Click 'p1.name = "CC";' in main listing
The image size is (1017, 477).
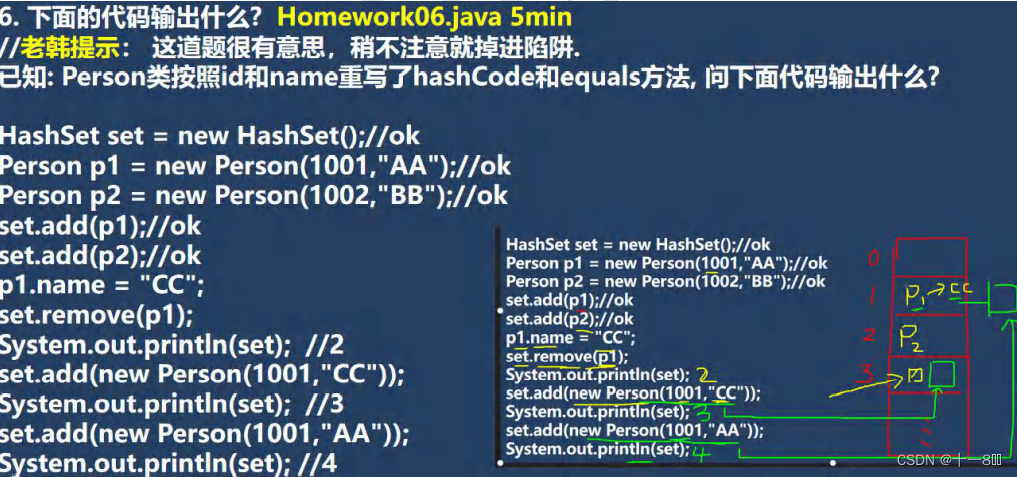102,285
